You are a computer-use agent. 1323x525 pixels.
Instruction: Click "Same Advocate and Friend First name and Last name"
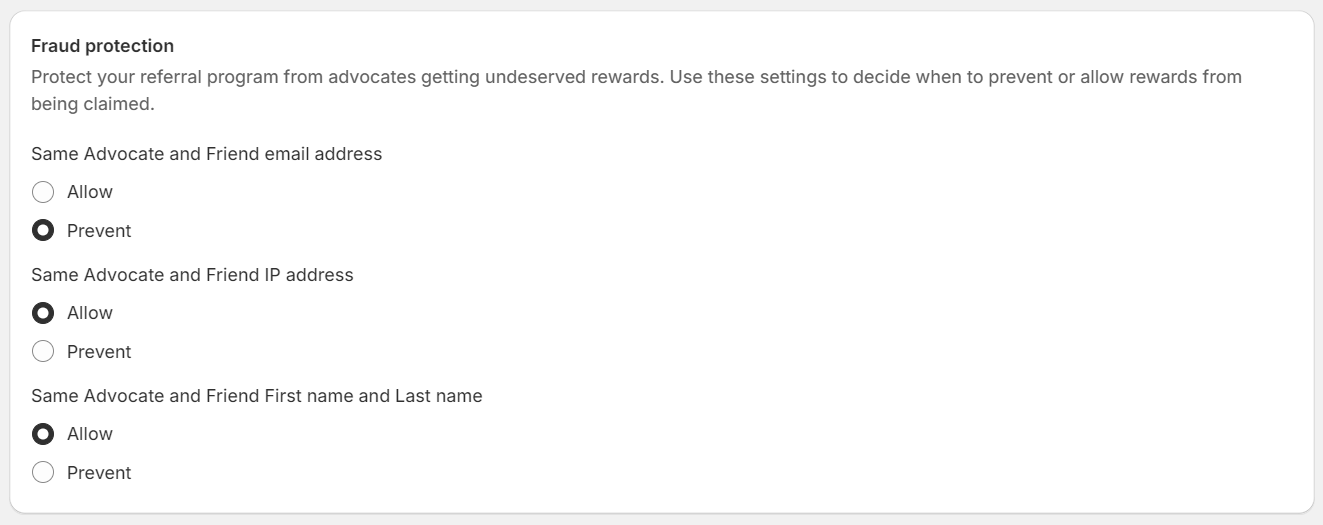[256, 396]
